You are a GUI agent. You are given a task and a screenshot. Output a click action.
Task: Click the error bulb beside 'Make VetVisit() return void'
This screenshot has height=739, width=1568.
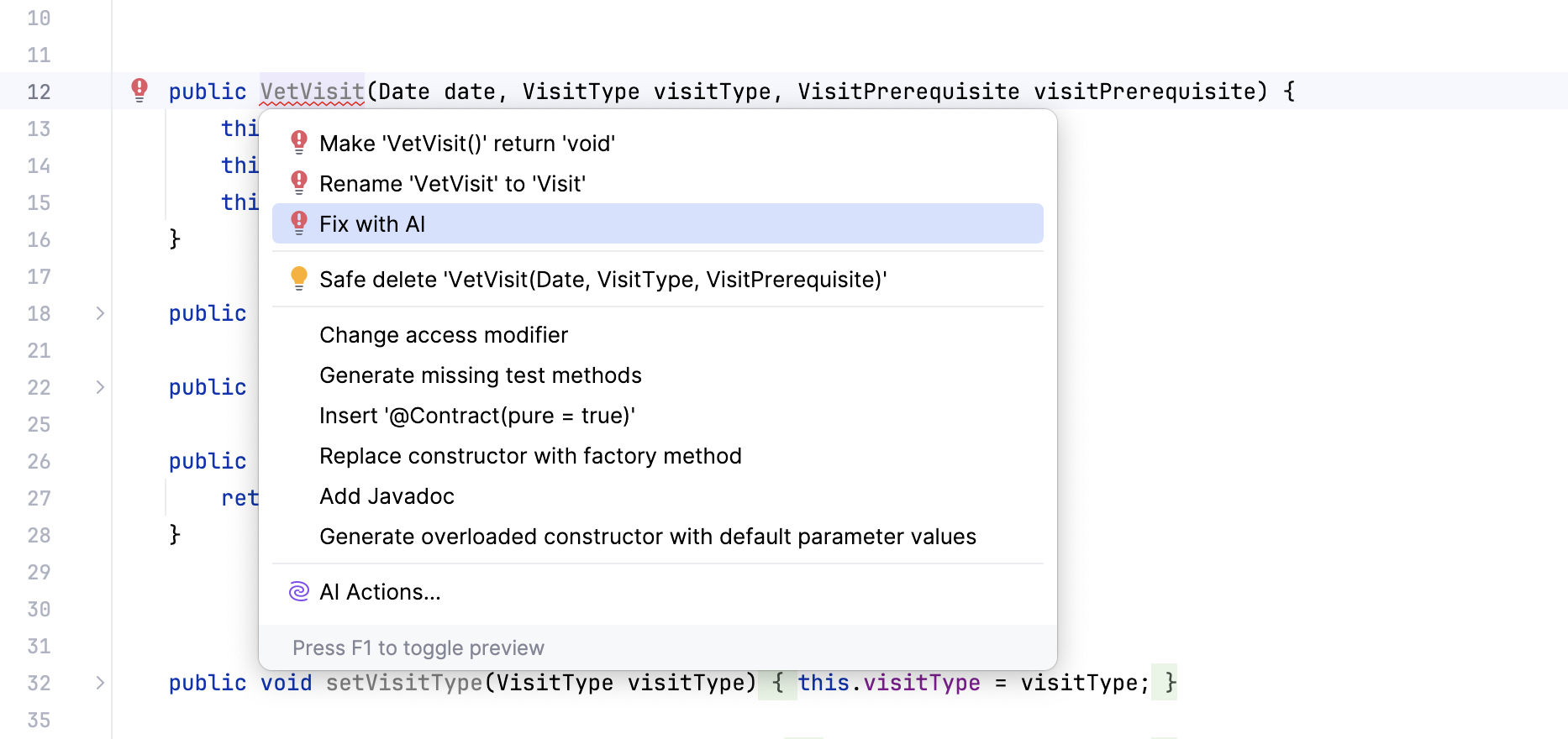[299, 142]
